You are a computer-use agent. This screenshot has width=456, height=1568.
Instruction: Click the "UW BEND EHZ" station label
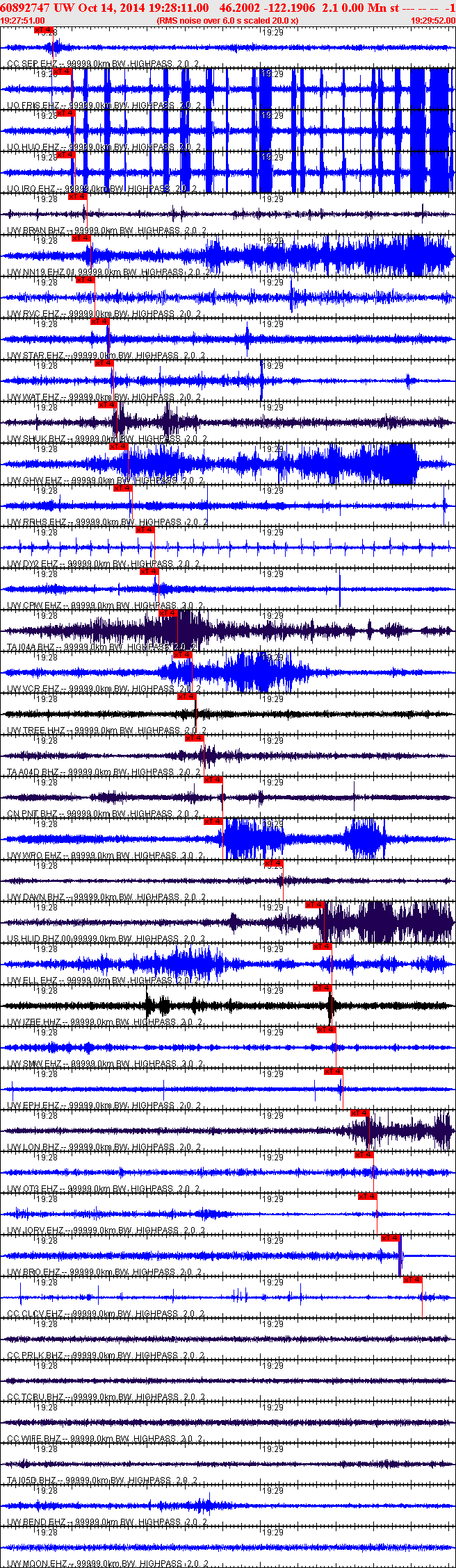[x=37, y=1522]
